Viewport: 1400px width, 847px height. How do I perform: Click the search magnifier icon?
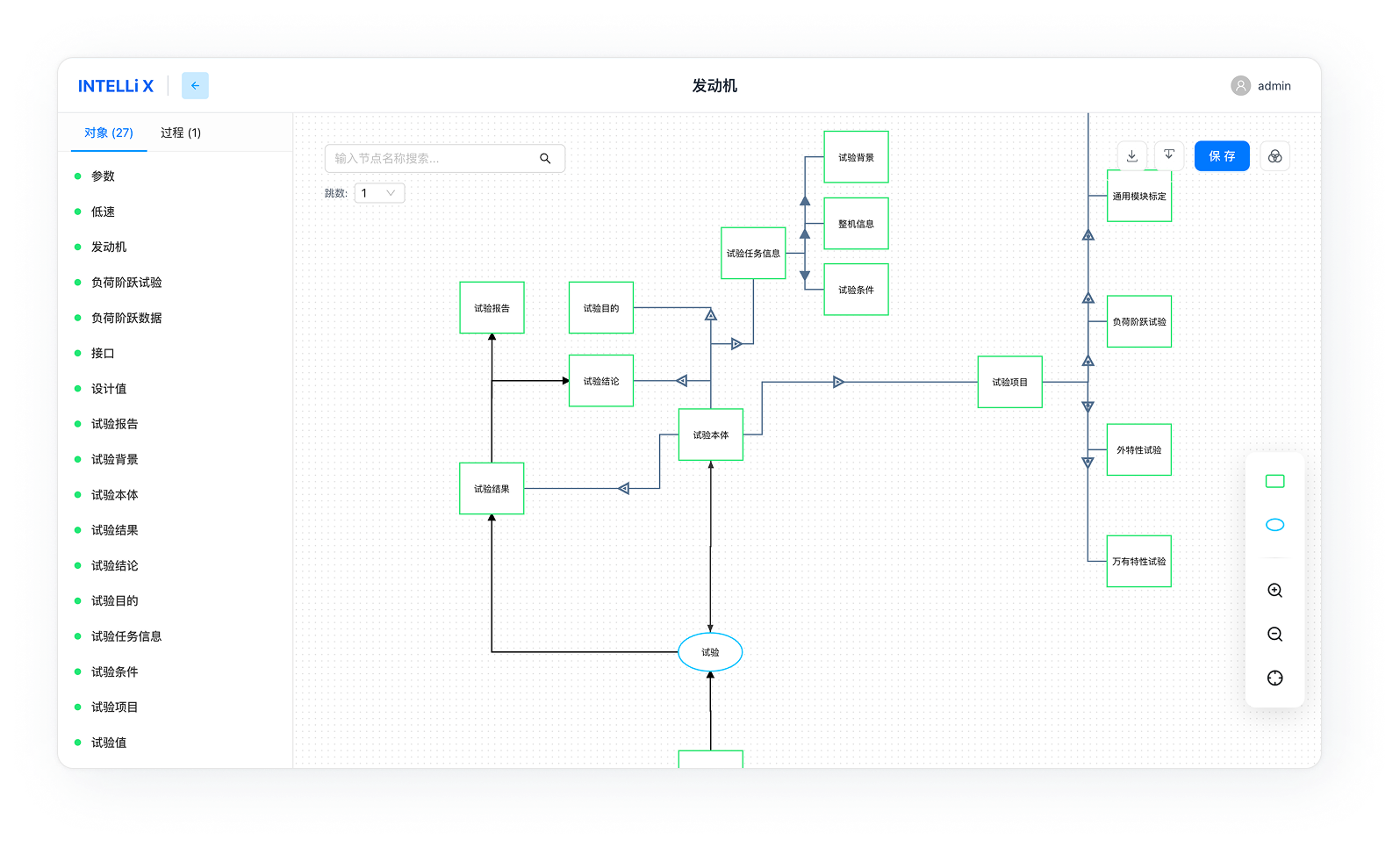point(545,159)
